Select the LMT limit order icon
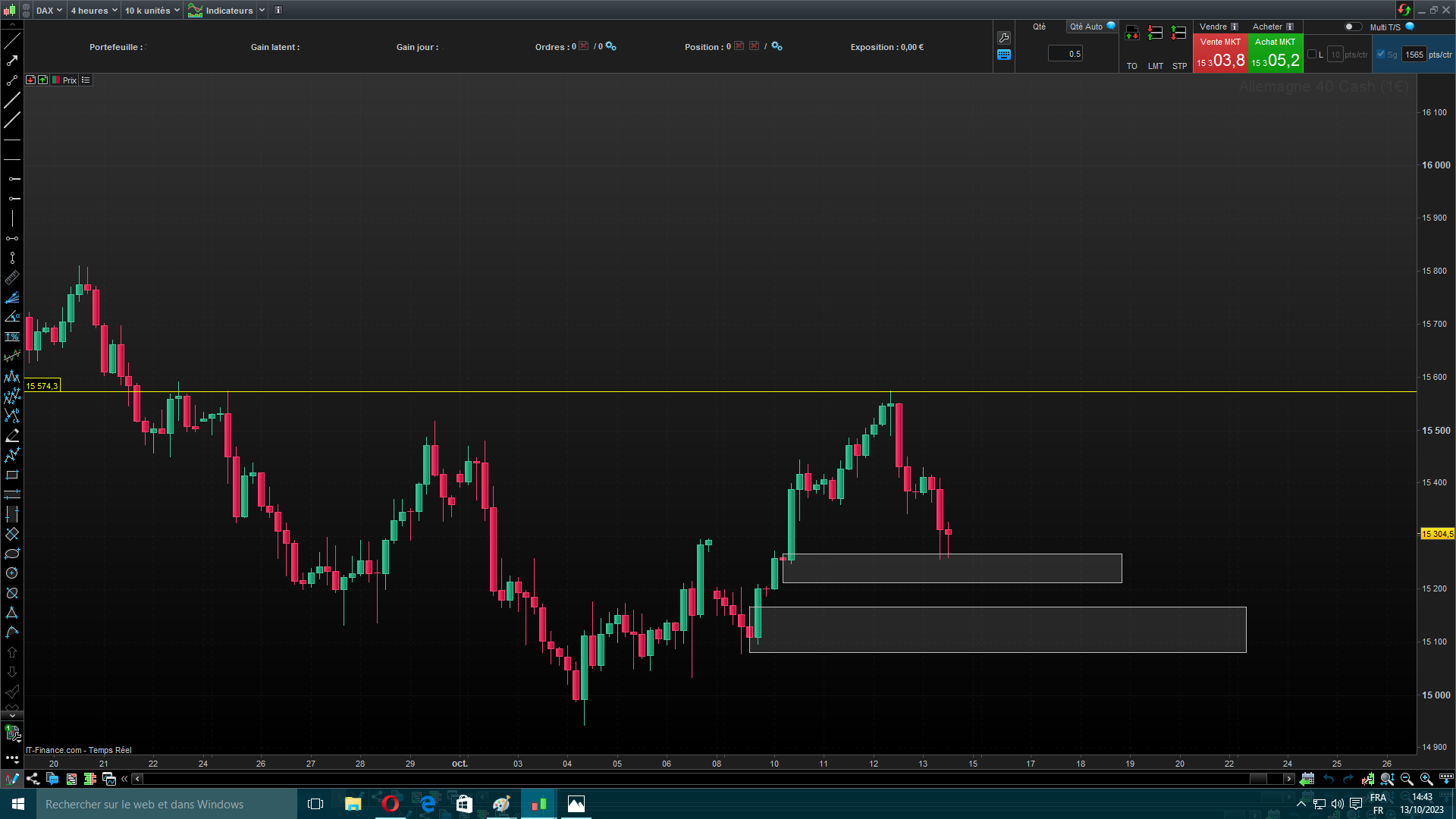Image resolution: width=1456 pixels, height=819 pixels. tap(1155, 33)
